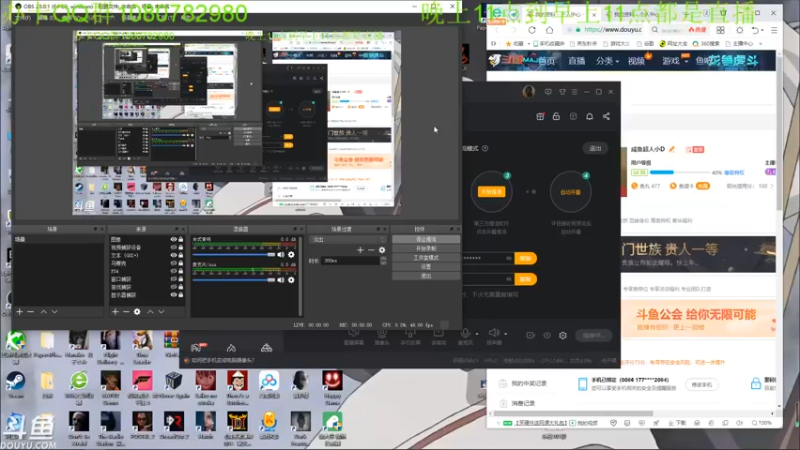Viewport: 800px width, 450px height.
Task: Toggle visibility of 文本 (GDI+) source
Action: coord(173,255)
